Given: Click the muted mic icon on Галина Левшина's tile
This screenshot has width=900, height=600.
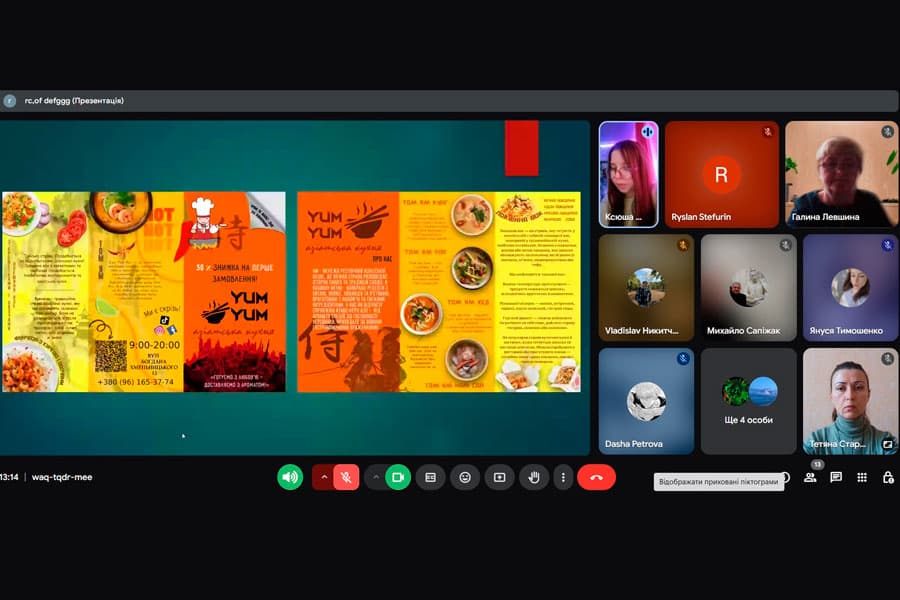Looking at the screenshot, I should coord(887,131).
